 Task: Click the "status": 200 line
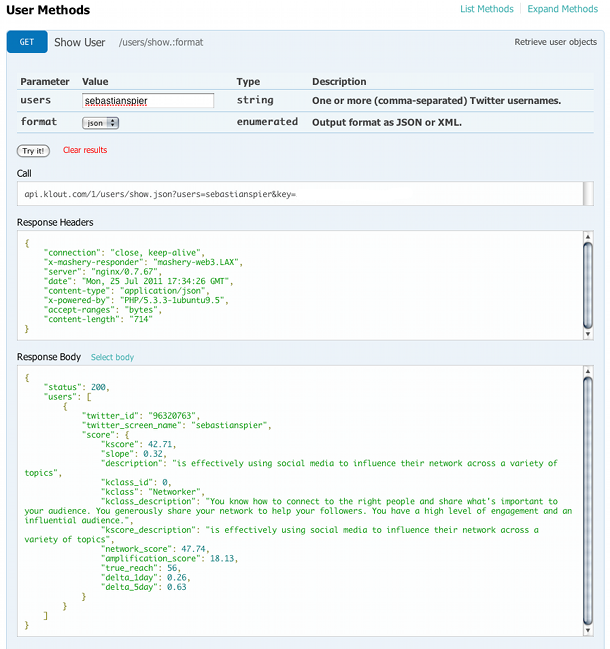[x=76, y=387]
